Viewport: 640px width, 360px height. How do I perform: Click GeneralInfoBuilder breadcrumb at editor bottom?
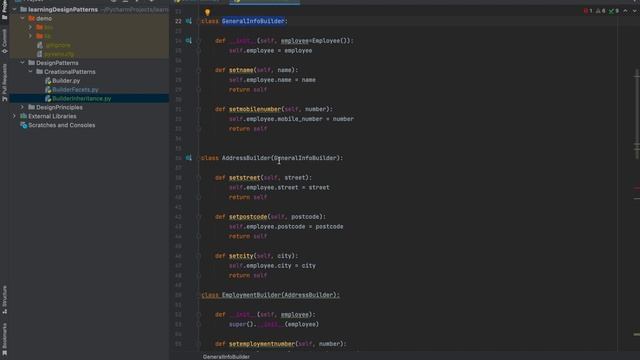[226, 357]
